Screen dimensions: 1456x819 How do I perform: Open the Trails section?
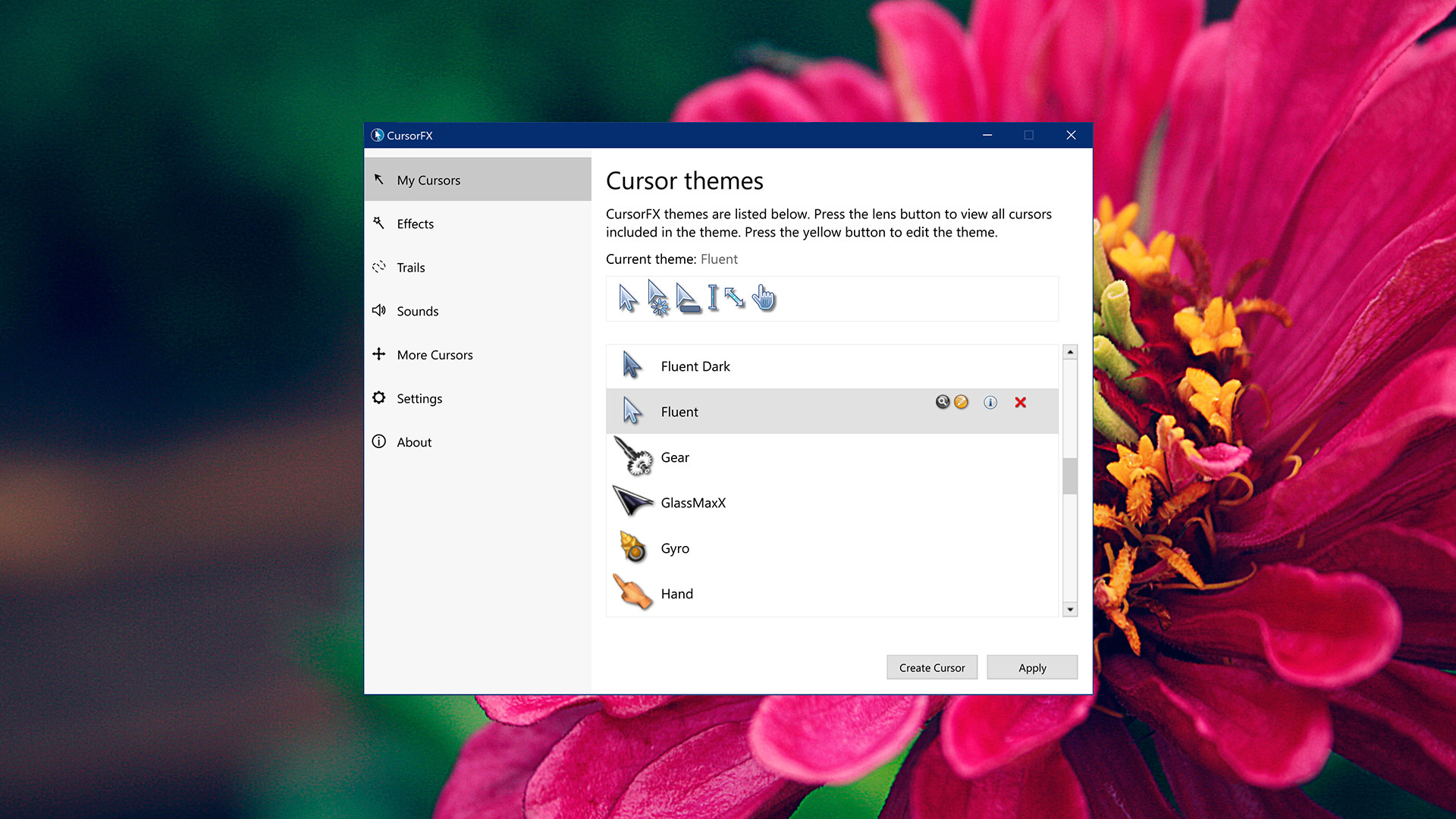410,267
